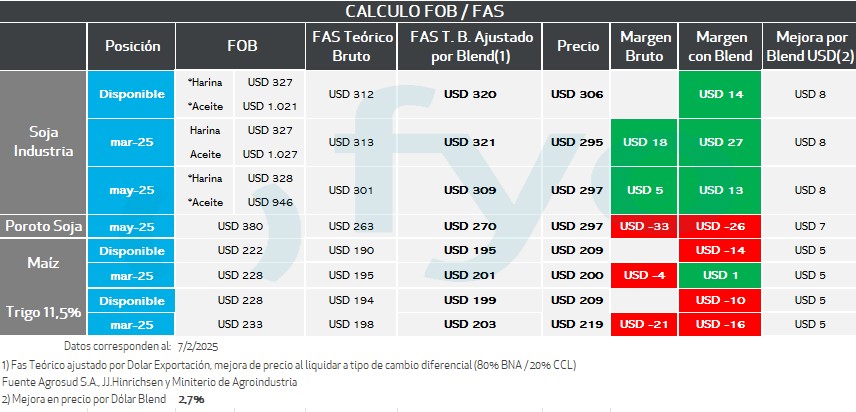This screenshot has height=412, width=856.
Task: Click the USD 219 Precio value
Action: (577, 324)
